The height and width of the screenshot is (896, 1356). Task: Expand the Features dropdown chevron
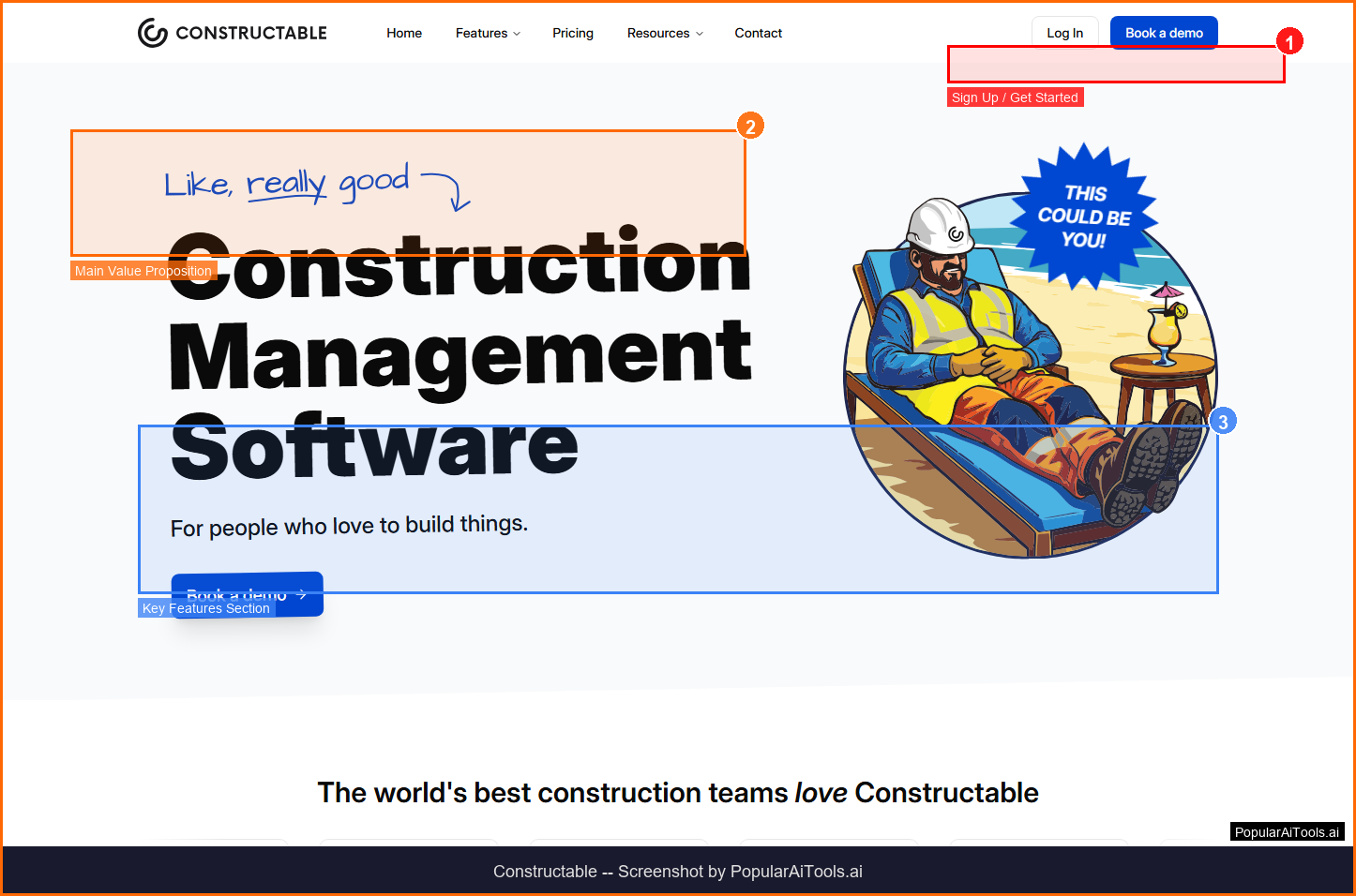[x=517, y=34]
